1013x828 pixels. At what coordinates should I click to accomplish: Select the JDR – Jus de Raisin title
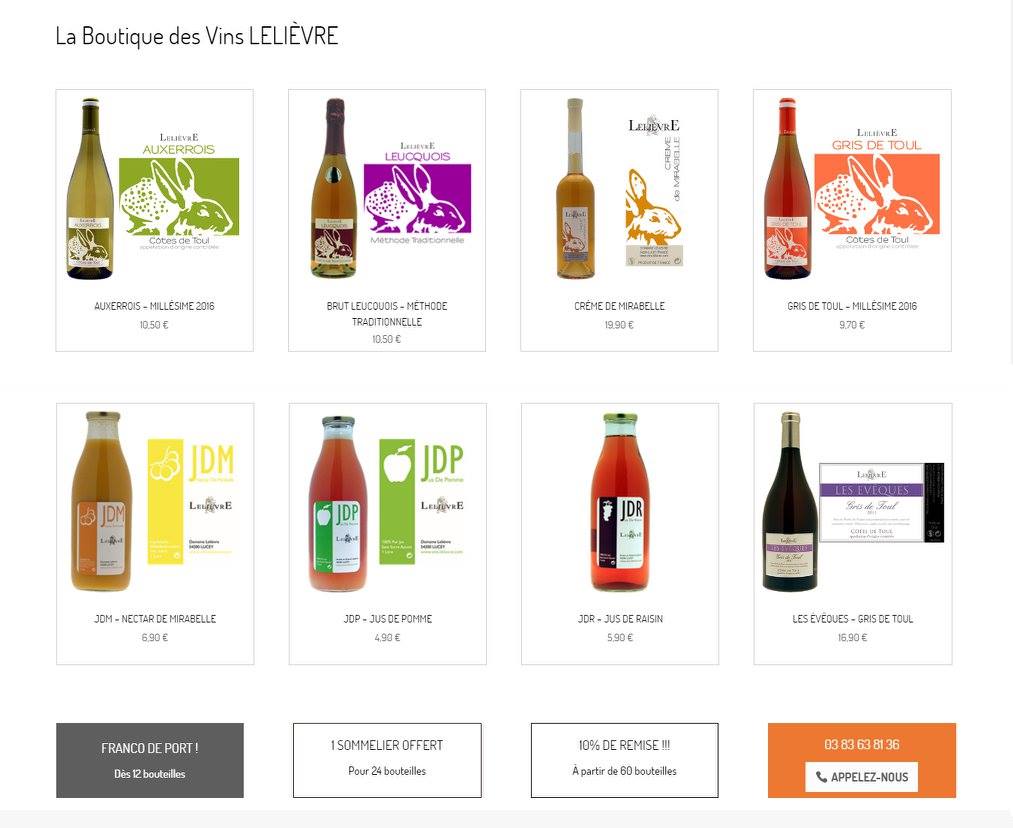[x=620, y=619]
